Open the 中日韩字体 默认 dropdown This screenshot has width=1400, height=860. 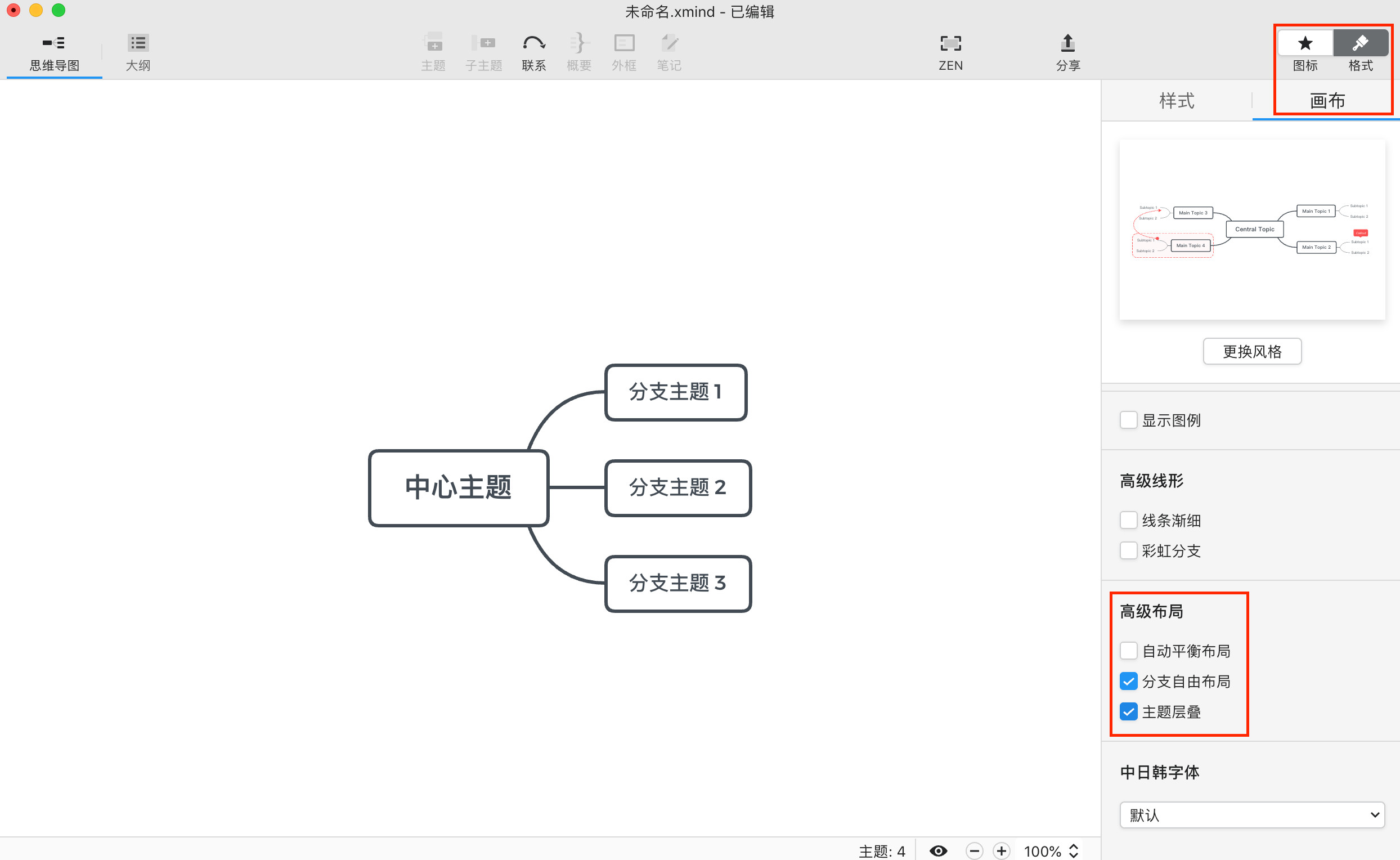(1251, 815)
